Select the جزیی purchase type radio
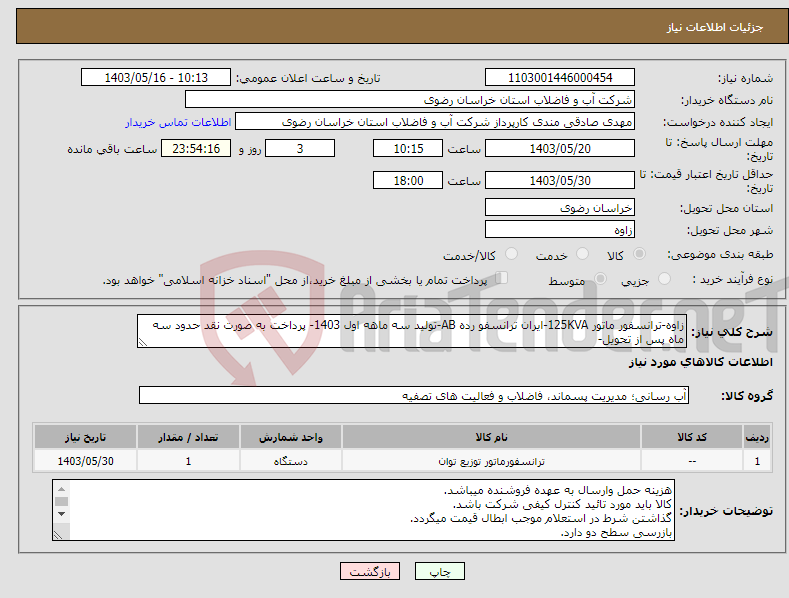The height and width of the screenshot is (598, 789). (x=664, y=278)
